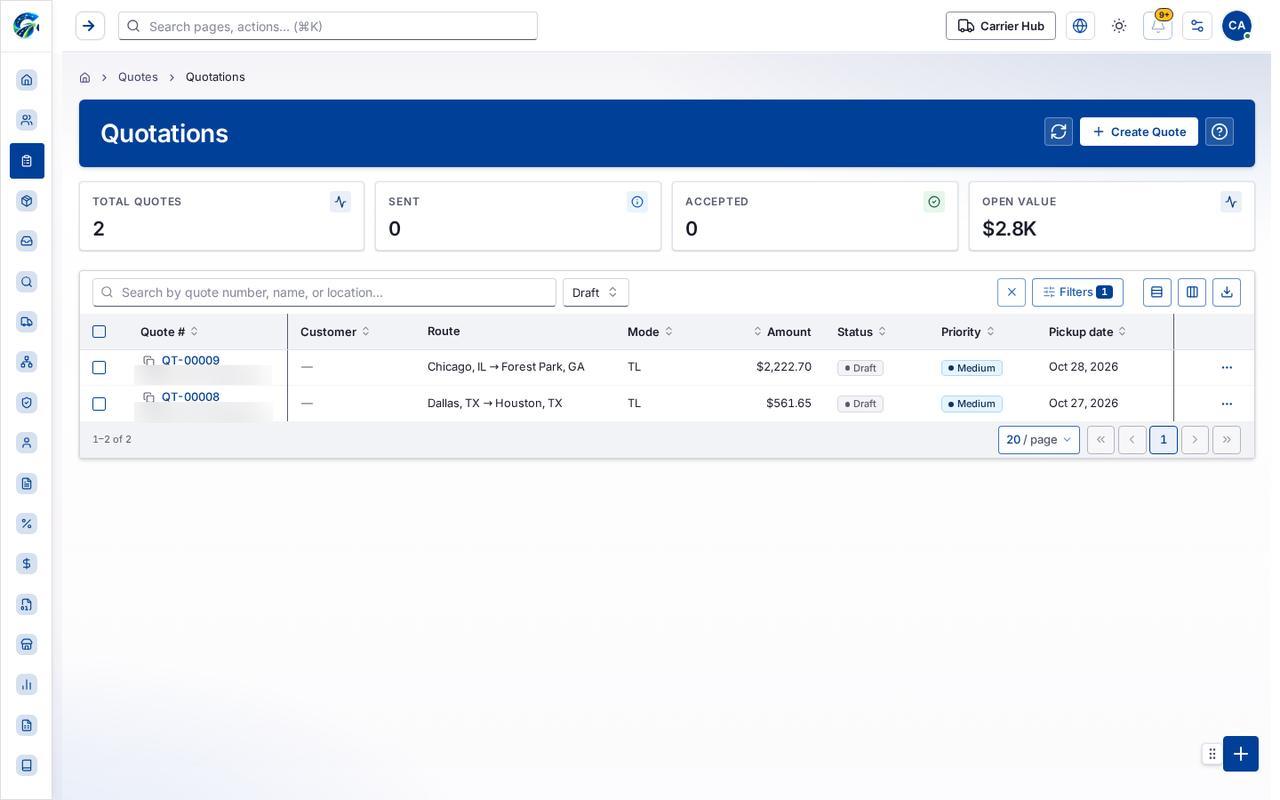This screenshot has height=800, width=1280.
Task: Open the Carrier Hub button
Action: point(1001,26)
